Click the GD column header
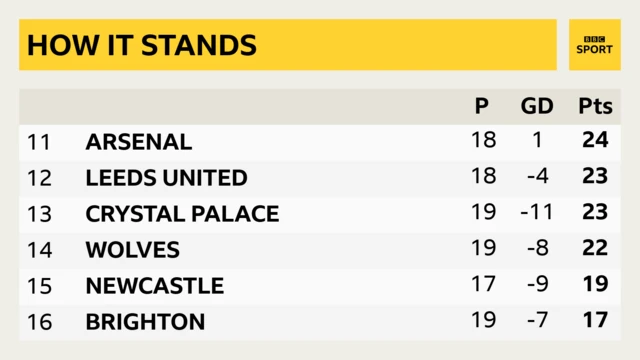Image resolution: width=640 pixels, height=360 pixels. pyautogui.click(x=537, y=106)
